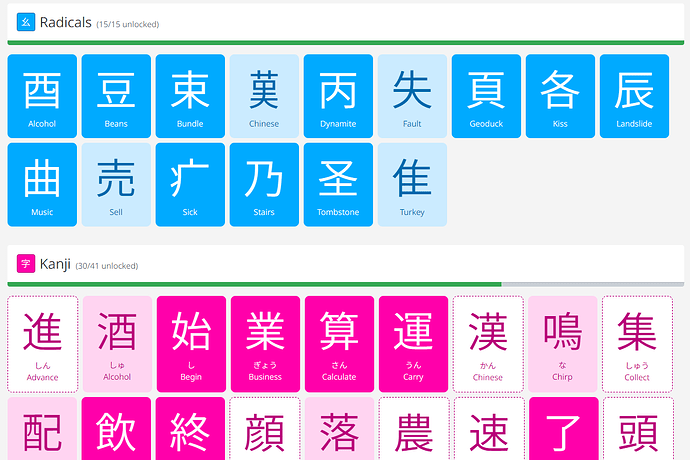The width and height of the screenshot is (690, 460).
Task: Open the Alcohol kanji card
Action: coord(117,344)
